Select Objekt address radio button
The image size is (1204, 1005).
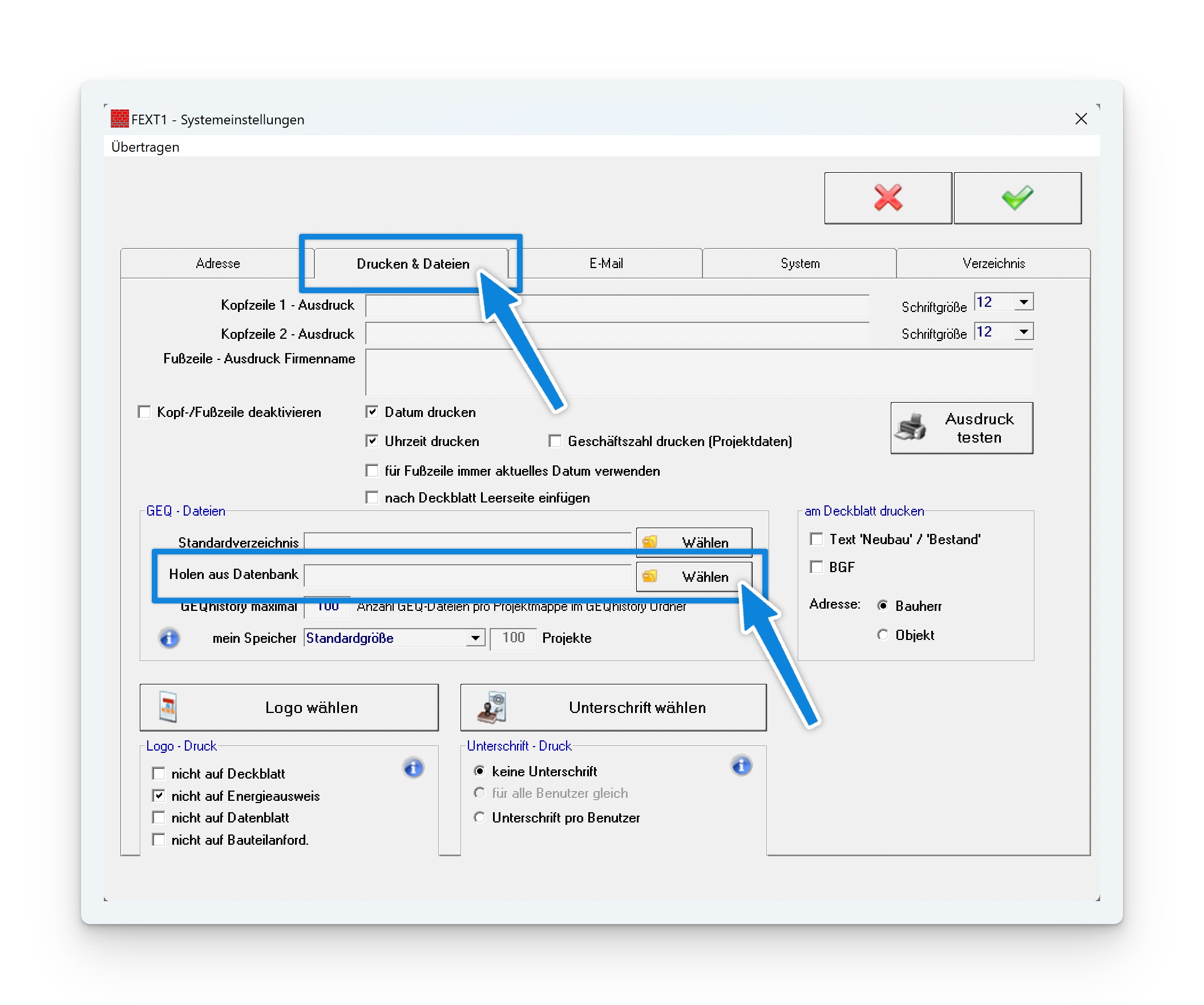(x=882, y=635)
